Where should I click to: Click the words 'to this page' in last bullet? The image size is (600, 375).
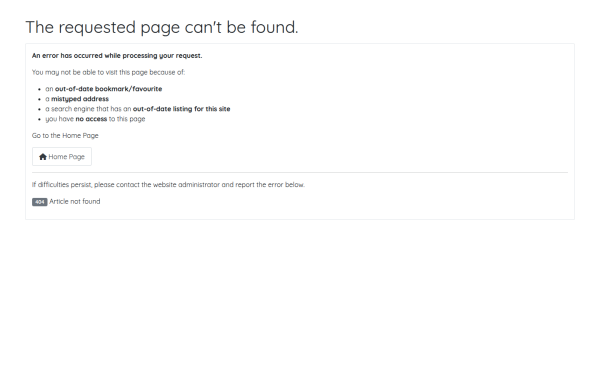[127, 119]
